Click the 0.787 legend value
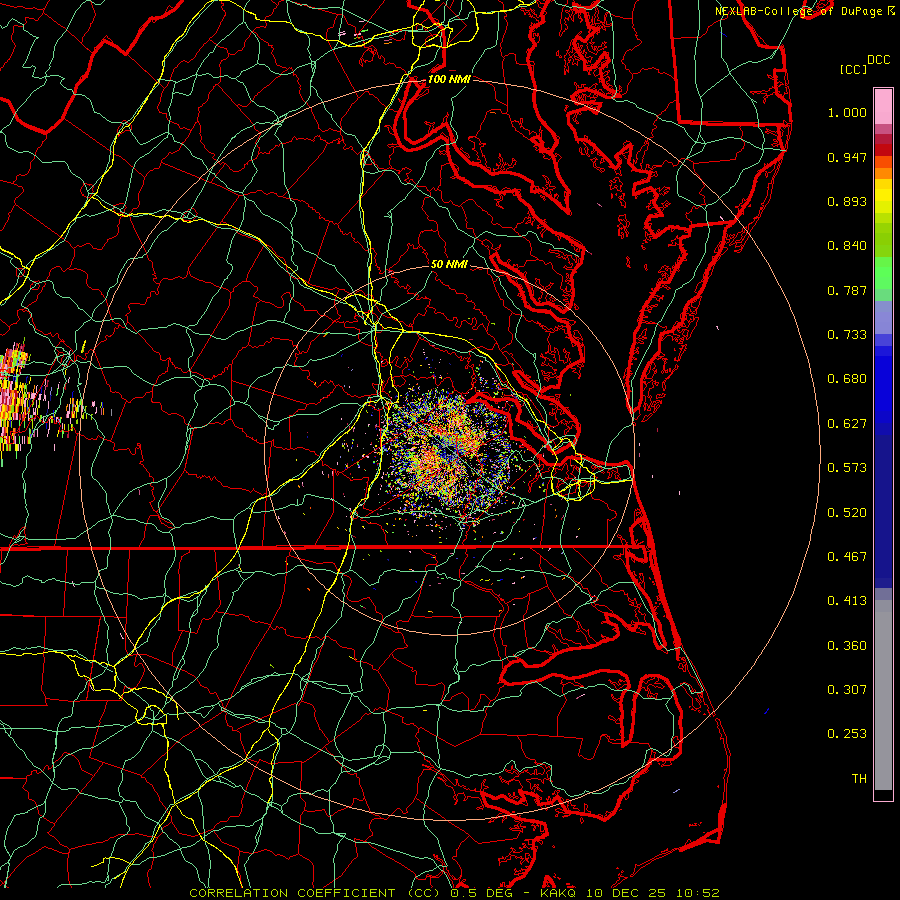900x900 pixels. [847, 290]
